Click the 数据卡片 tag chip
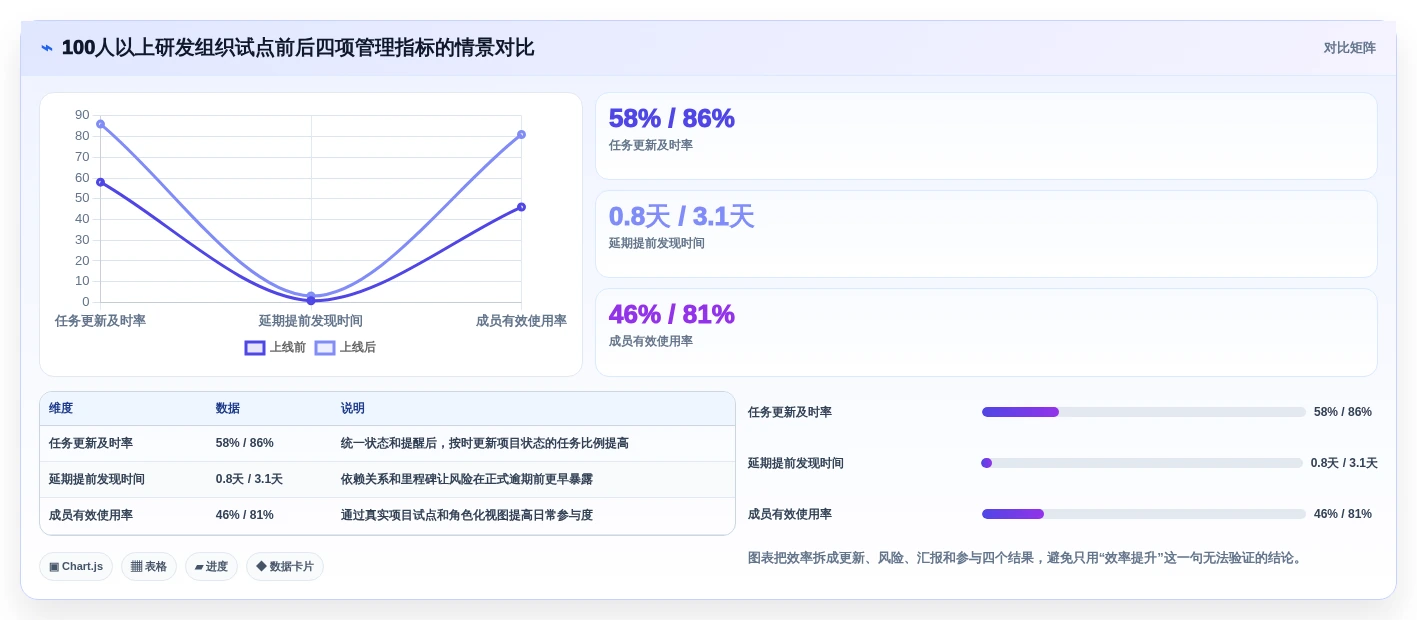The width and height of the screenshot is (1417, 620). pos(285,567)
